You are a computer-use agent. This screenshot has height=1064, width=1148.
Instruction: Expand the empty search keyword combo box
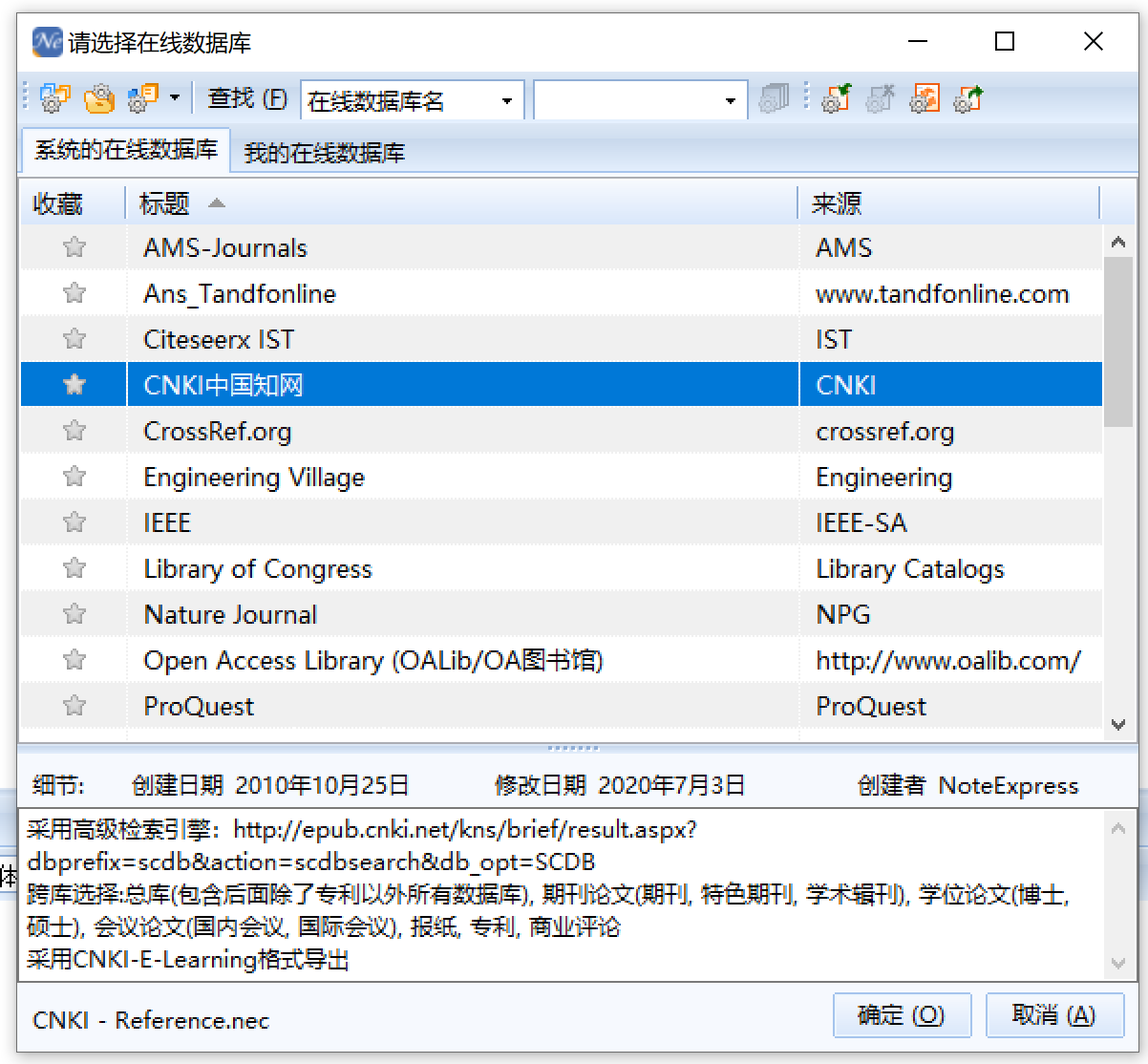(732, 99)
